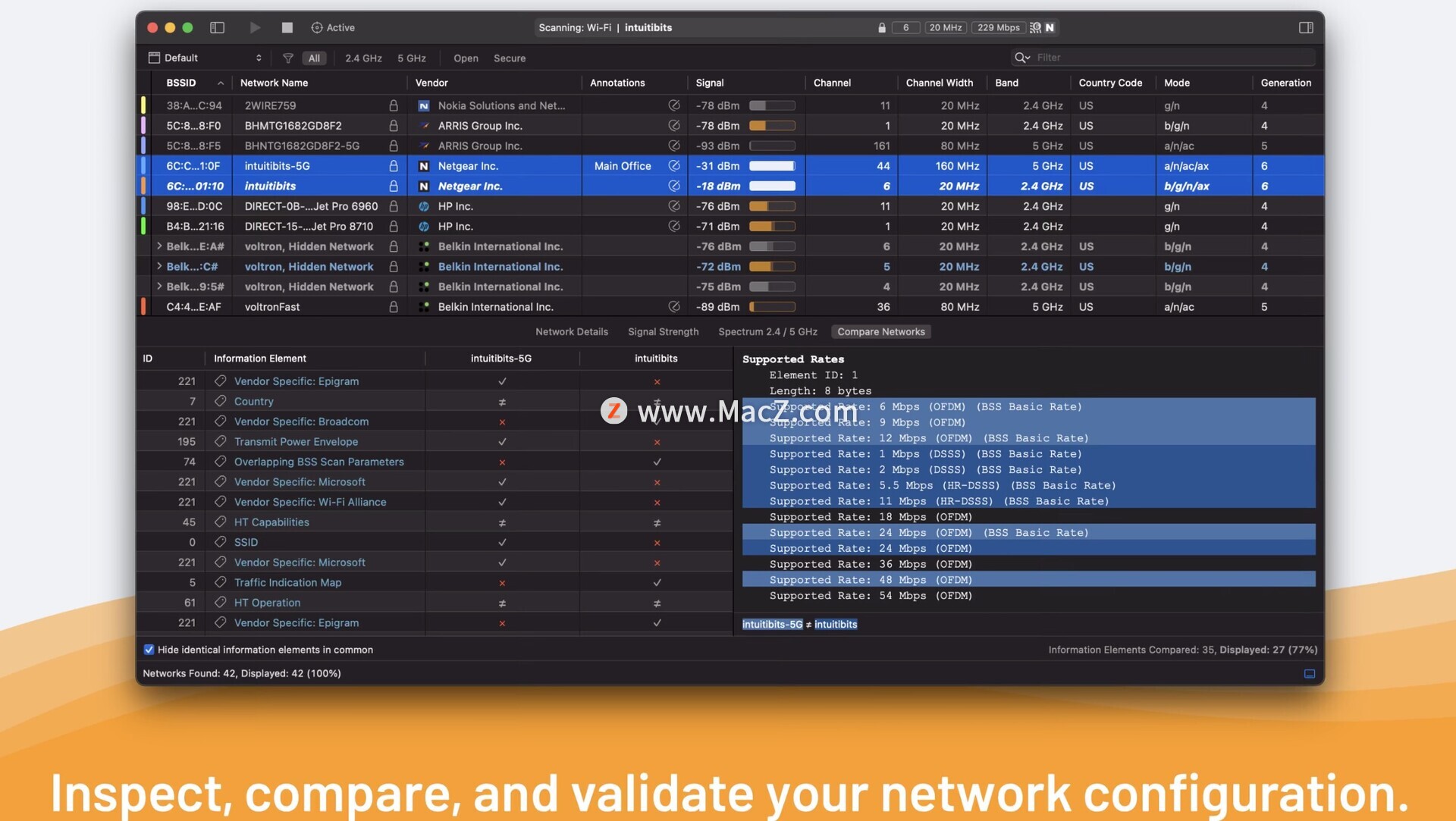Image resolution: width=1456 pixels, height=821 pixels.
Task: Click the Main Office annotation cell
Action: (x=623, y=166)
